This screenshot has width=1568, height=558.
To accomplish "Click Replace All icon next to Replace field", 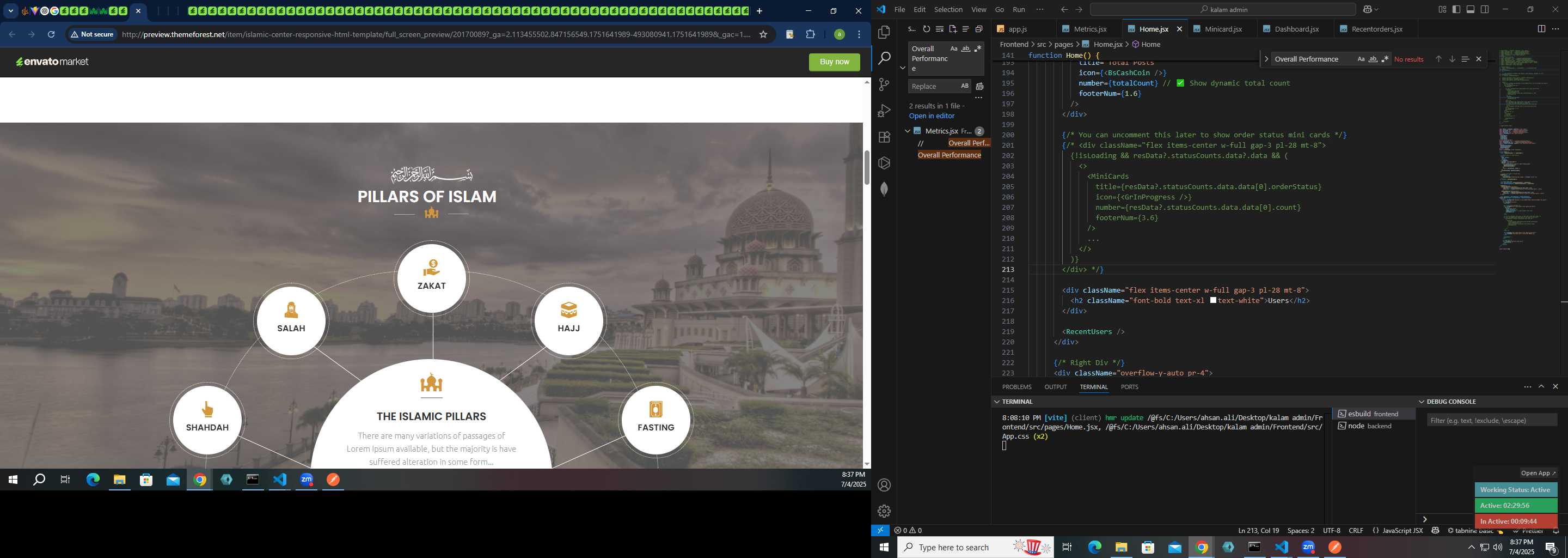I will 980,87.
